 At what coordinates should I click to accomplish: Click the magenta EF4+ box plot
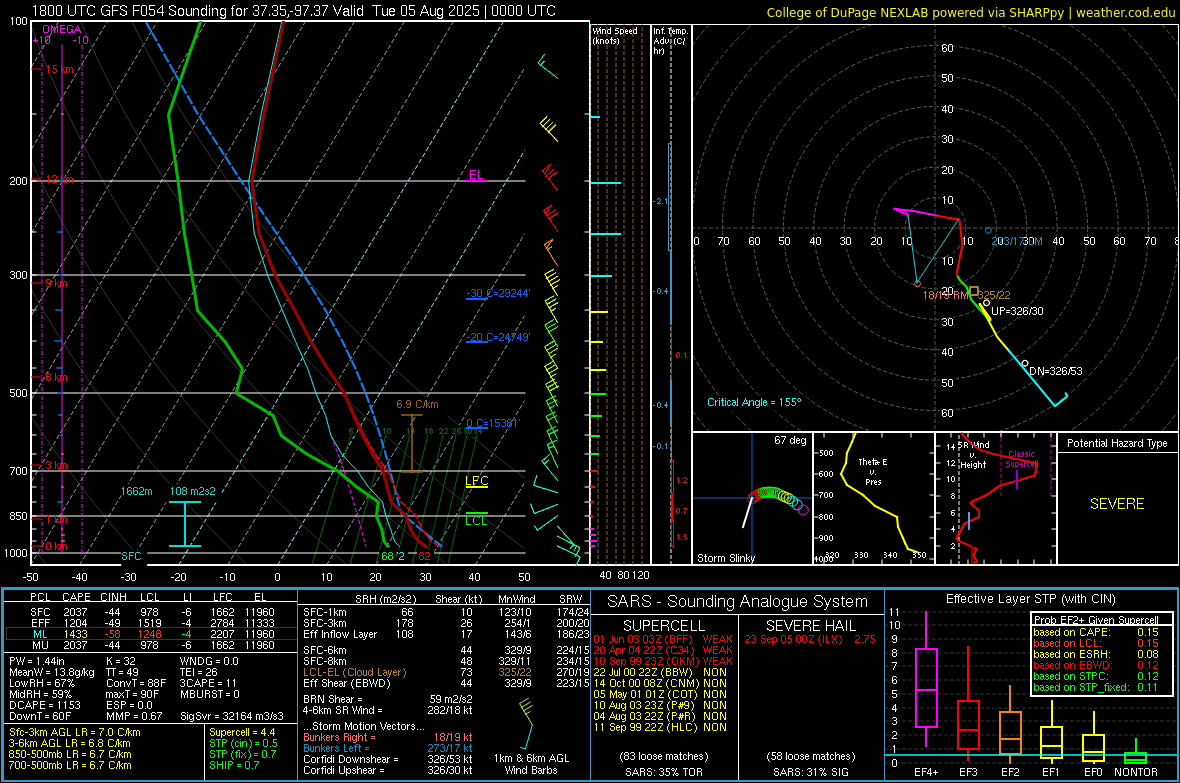point(926,680)
